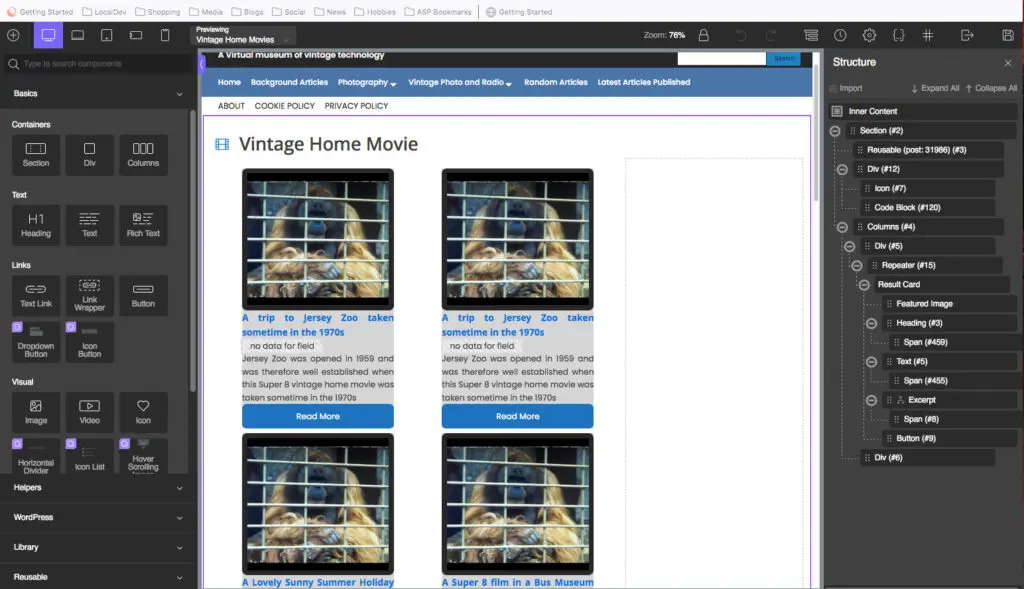Open Photography menu in page navigation
1024x589 pixels.
pos(366,82)
